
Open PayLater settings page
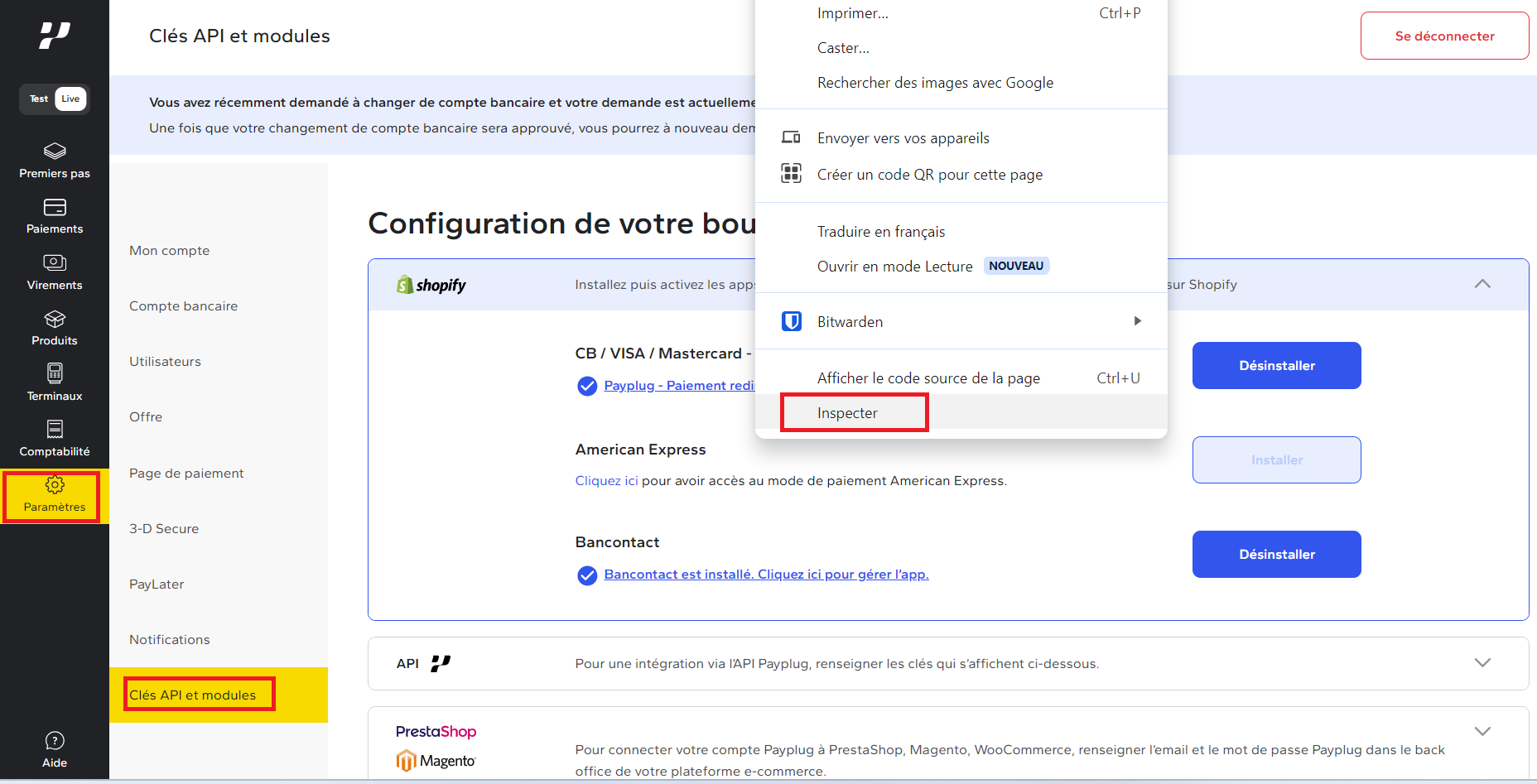[x=157, y=584]
